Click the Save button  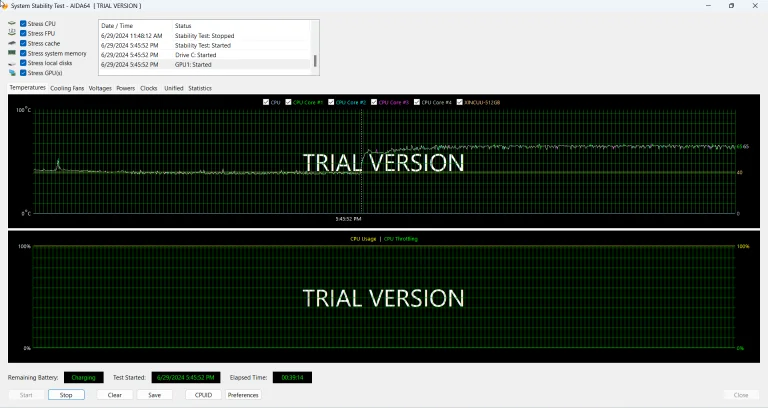pyautogui.click(x=154, y=395)
